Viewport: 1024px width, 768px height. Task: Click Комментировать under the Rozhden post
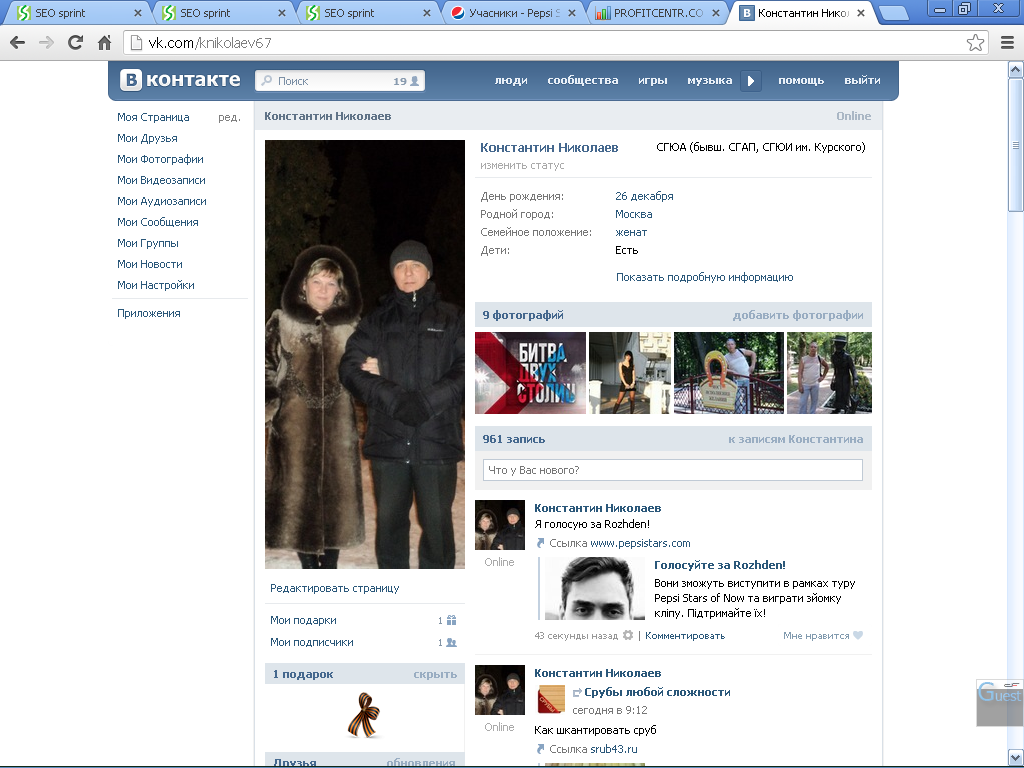[685, 636]
